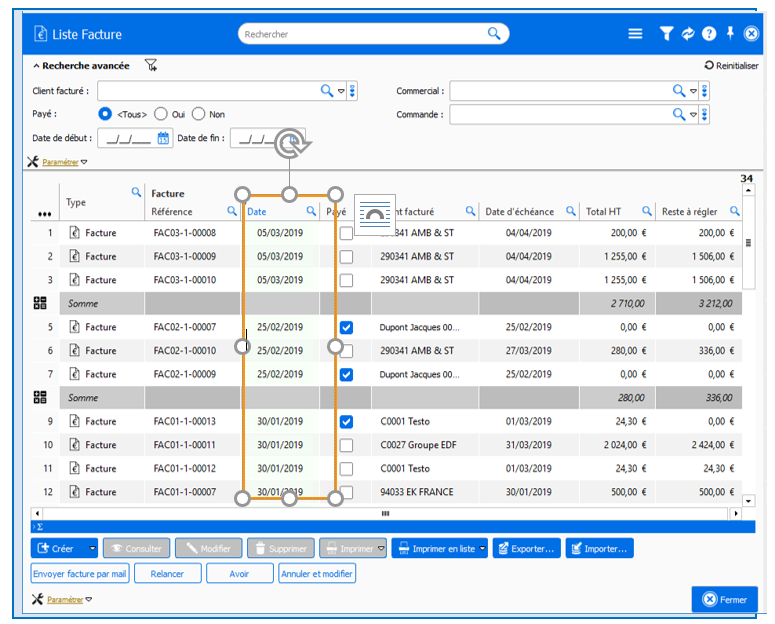Click Envoyer facture par mail button
Viewport: 775px width, 624px height.
(x=80, y=573)
